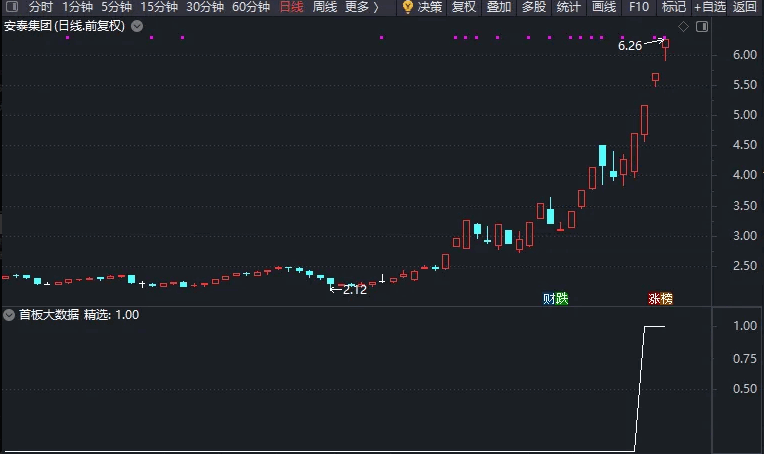This screenshot has width=764, height=454.
Task: Open the 多股 multi-stock view
Action: pos(534,7)
